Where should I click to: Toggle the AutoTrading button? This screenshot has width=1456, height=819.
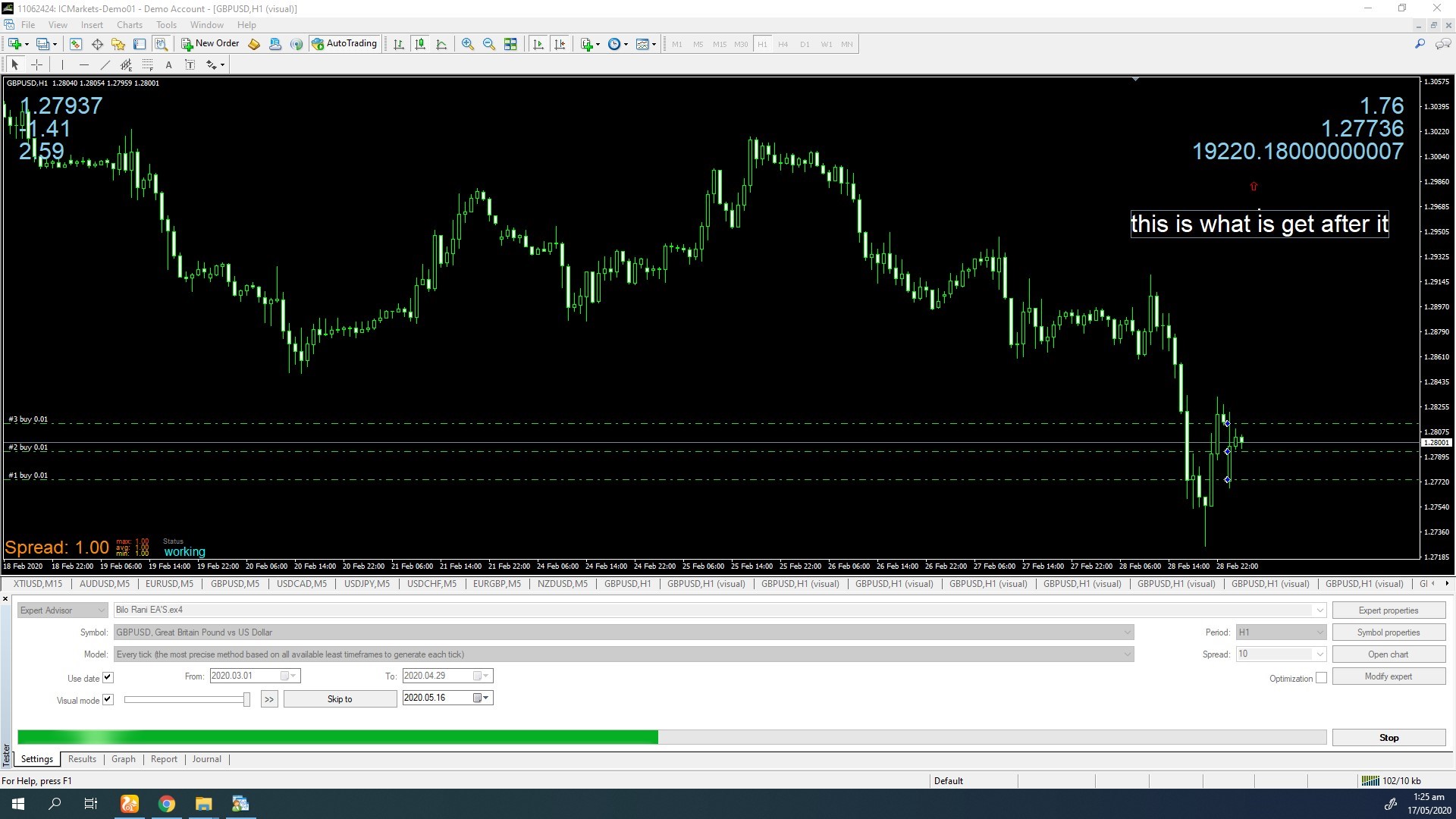click(x=344, y=43)
